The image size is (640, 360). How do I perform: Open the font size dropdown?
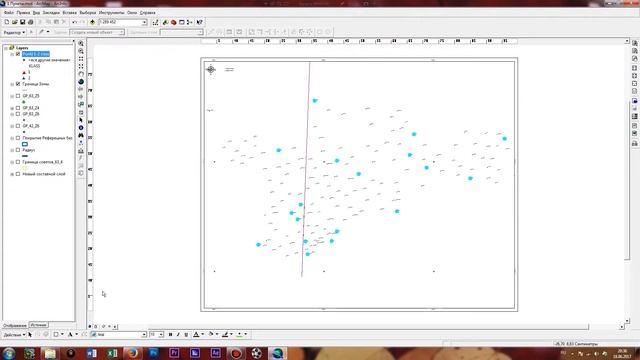[161, 335]
